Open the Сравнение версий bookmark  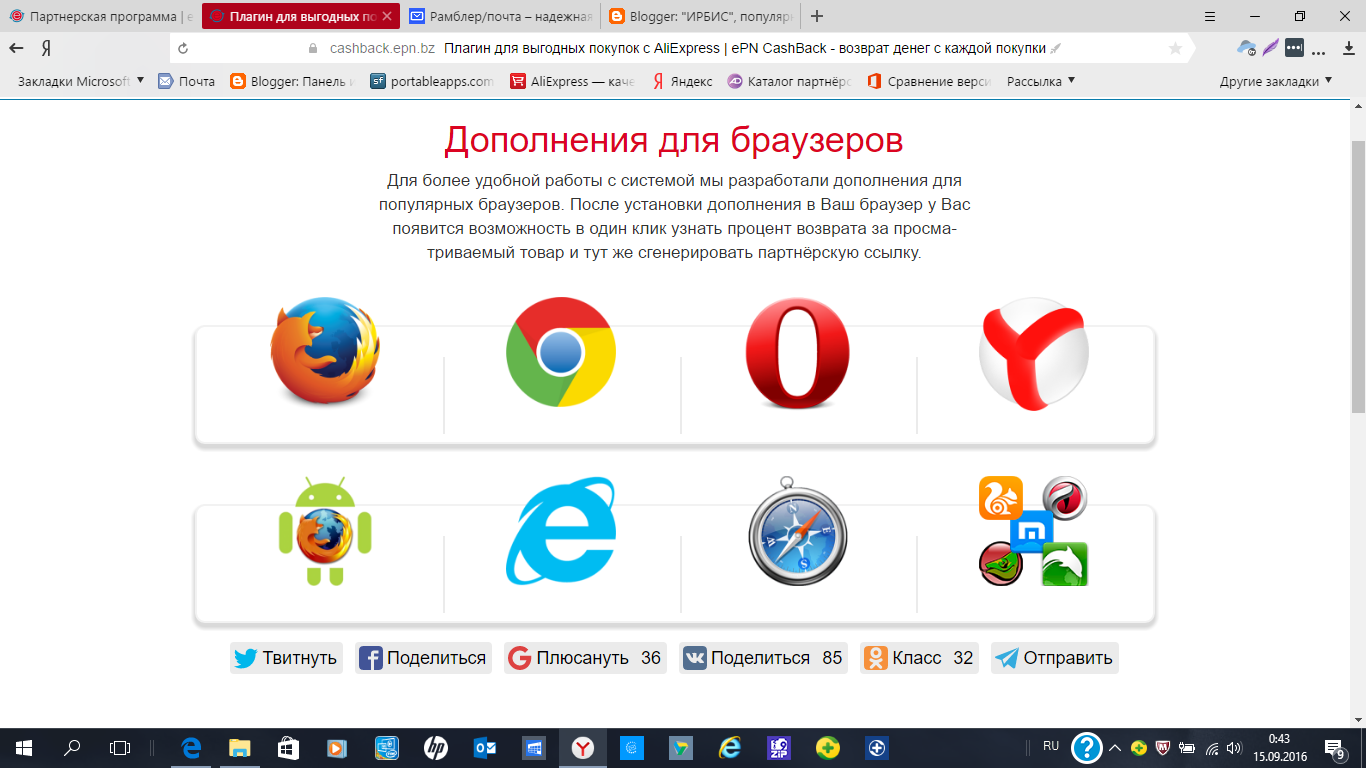pos(930,82)
